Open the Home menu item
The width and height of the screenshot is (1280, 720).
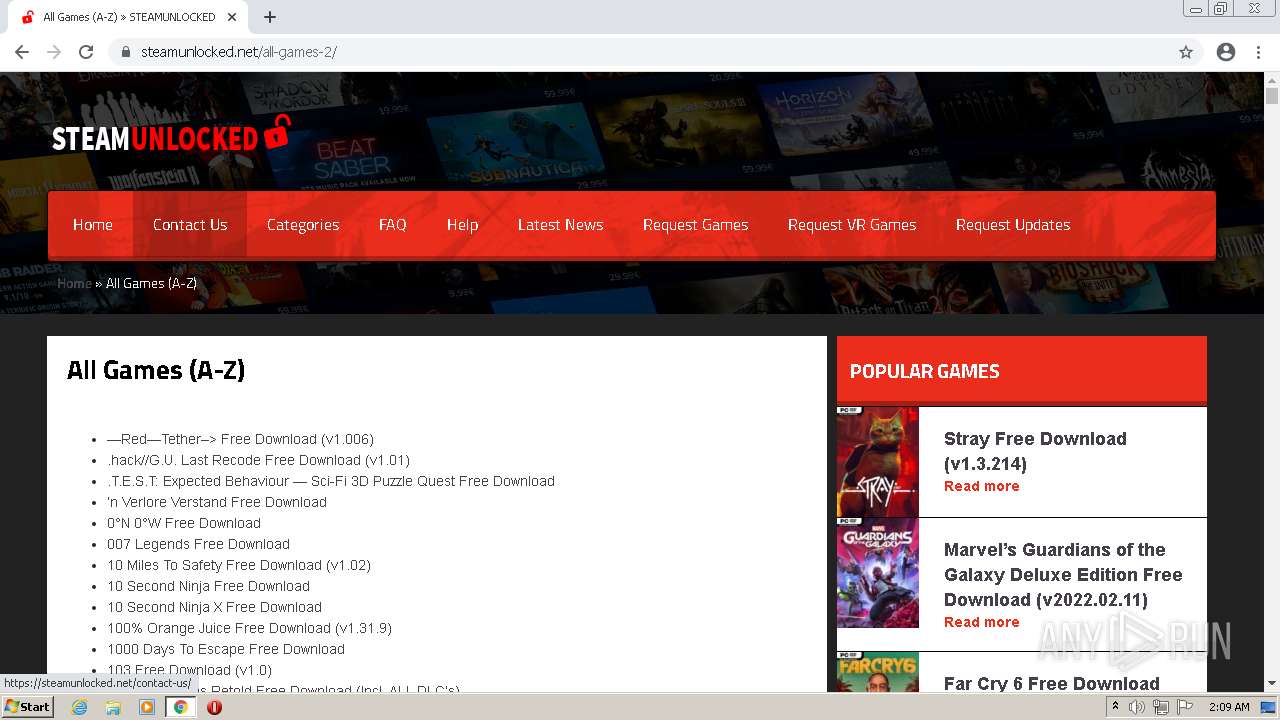93,225
